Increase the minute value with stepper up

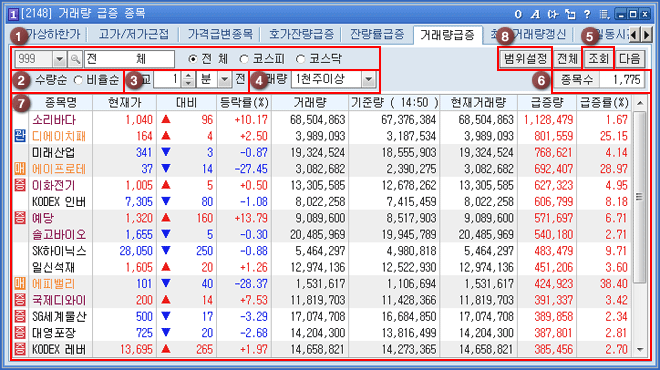pyautogui.click(x=189, y=75)
